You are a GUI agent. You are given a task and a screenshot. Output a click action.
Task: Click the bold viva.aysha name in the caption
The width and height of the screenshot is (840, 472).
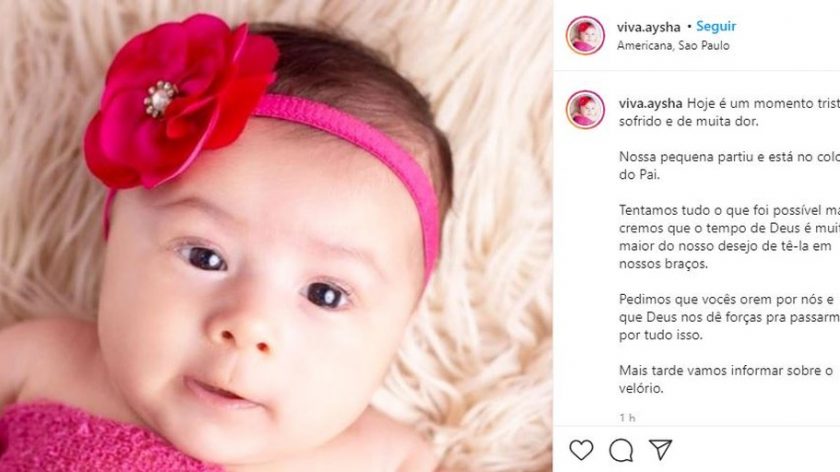650,103
